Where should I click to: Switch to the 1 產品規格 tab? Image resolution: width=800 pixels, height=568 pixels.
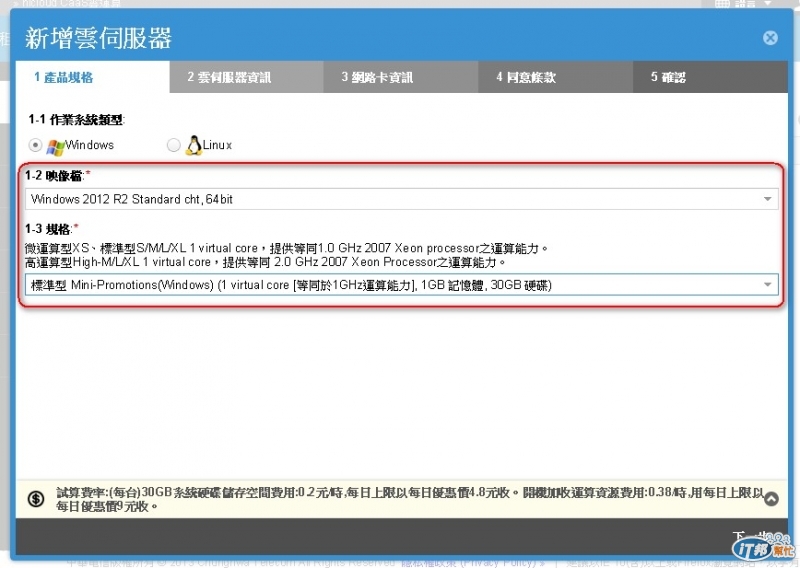[92, 77]
